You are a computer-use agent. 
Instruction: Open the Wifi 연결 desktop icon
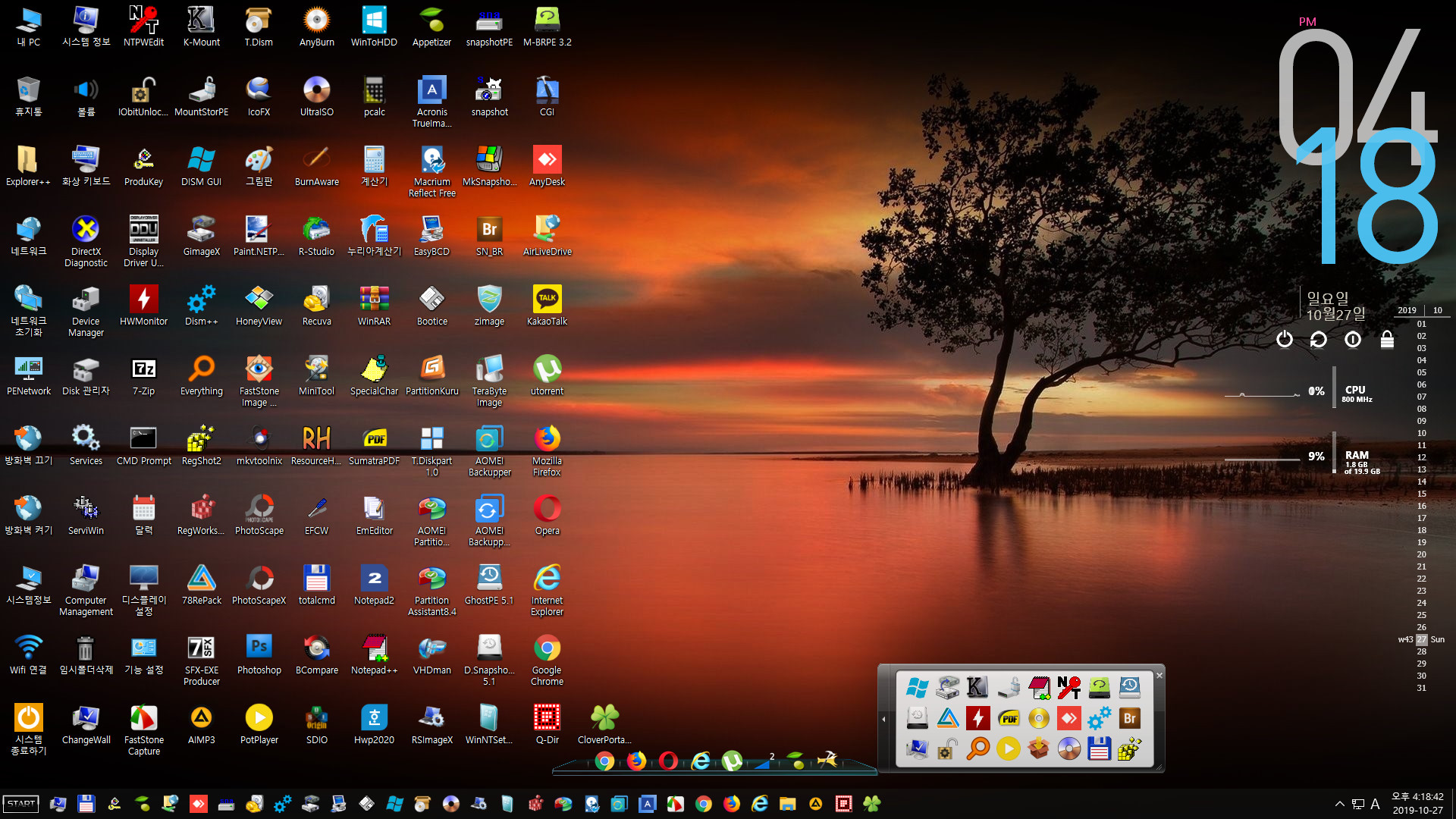(x=28, y=654)
